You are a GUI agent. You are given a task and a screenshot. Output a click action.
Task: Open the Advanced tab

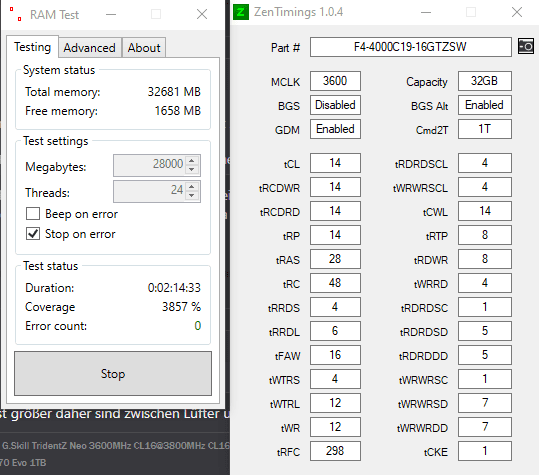tap(89, 48)
